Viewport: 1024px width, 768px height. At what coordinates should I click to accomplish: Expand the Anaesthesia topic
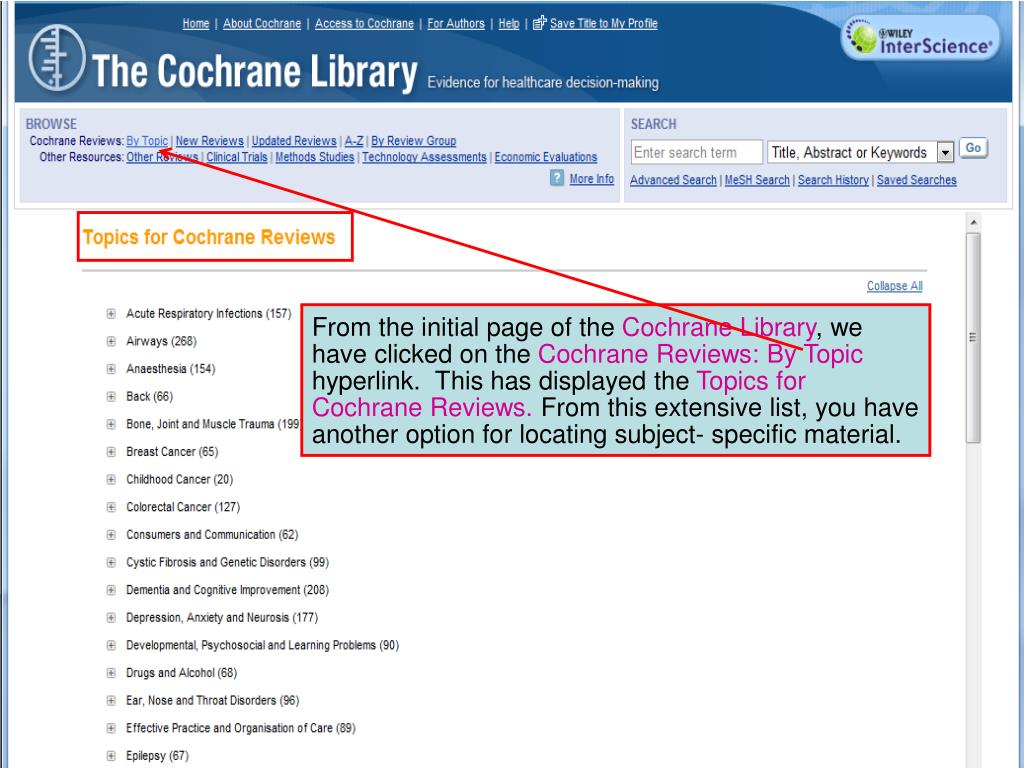point(111,369)
